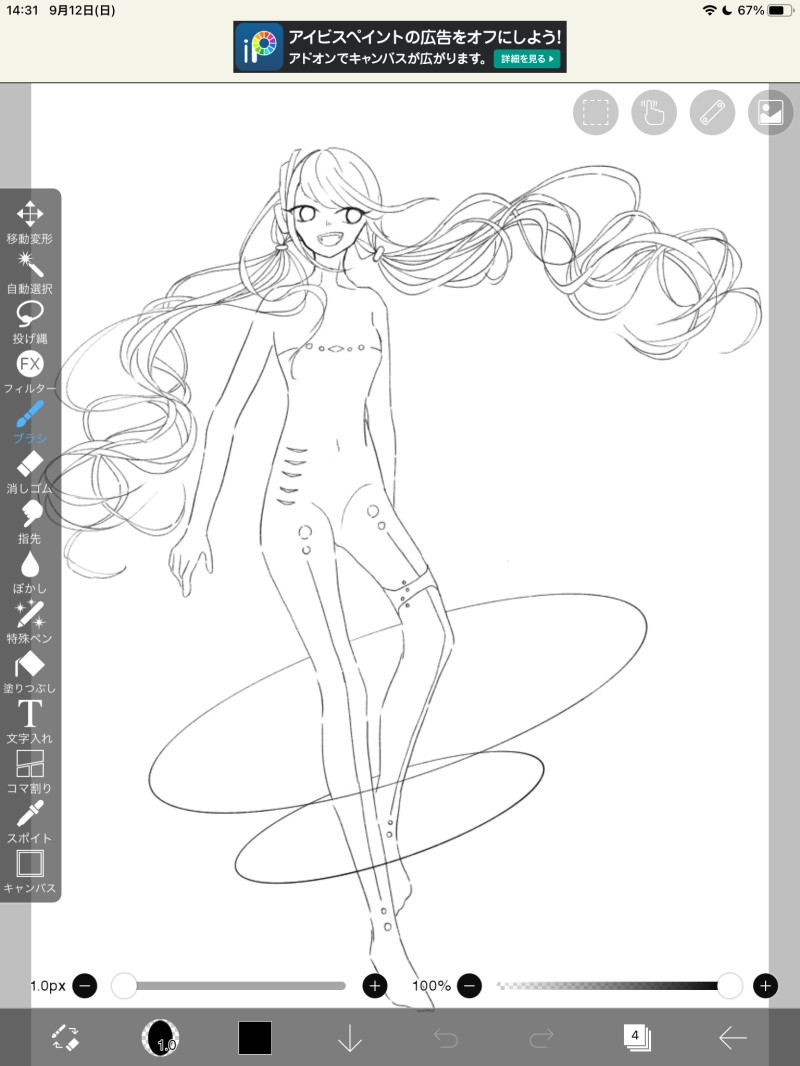Open the black color swatch

255,1037
